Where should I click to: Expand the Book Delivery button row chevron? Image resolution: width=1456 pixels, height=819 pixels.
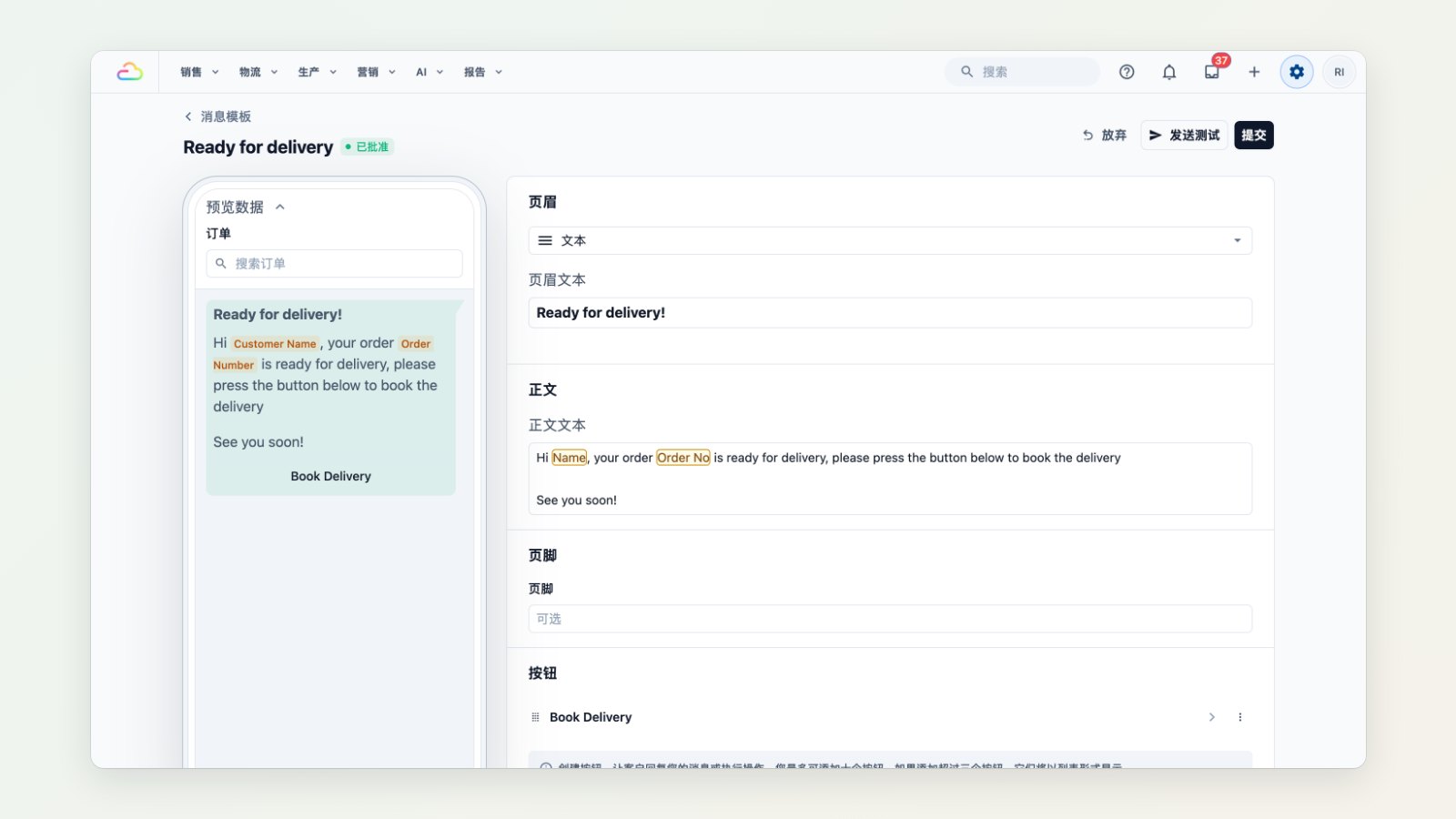coord(1211,717)
